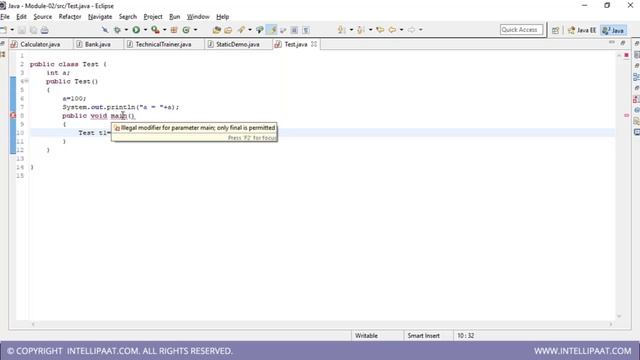
Task: Open the Previous Annotation dropdown arrow
Action: point(370,30)
